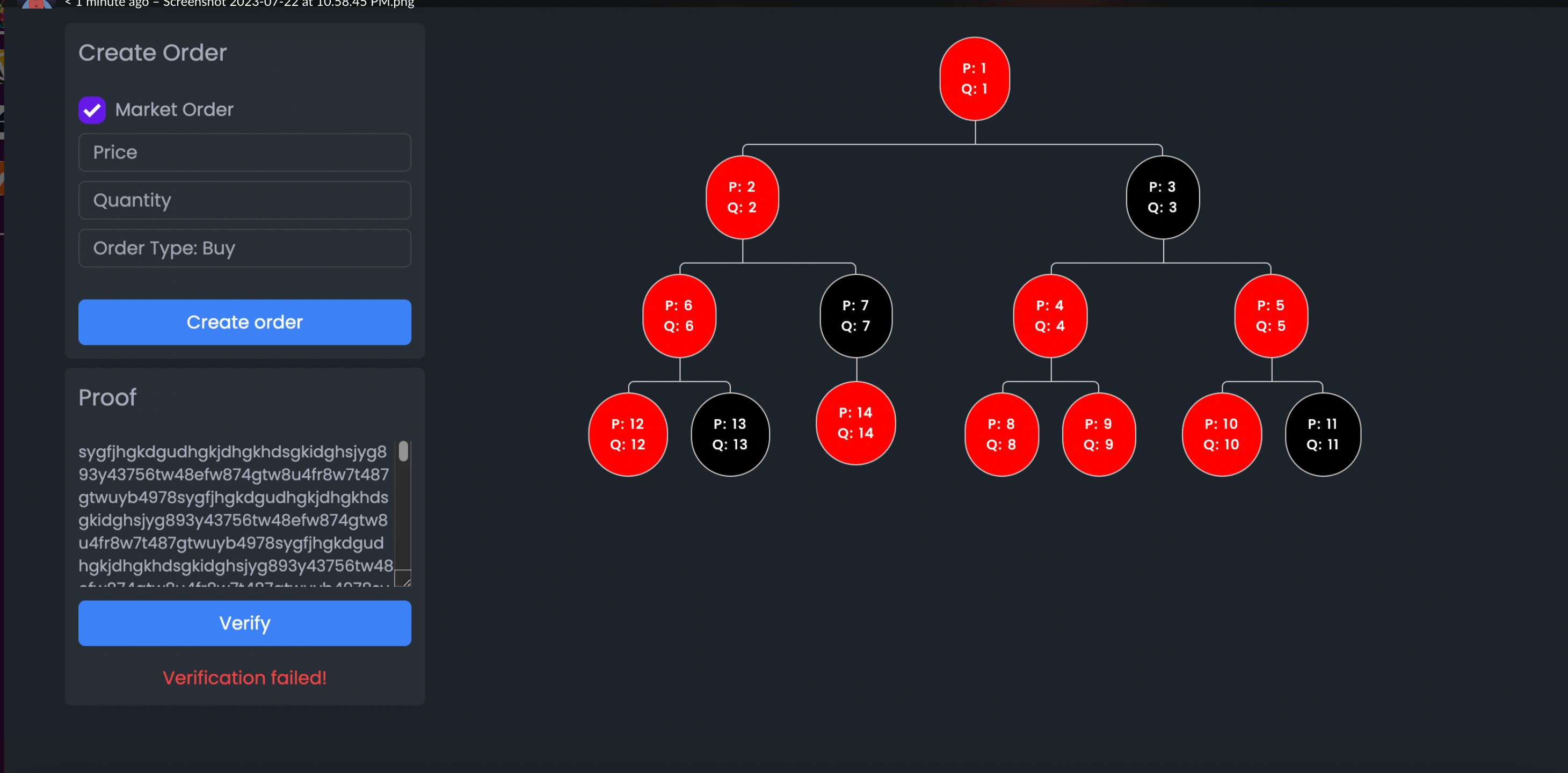Click the Order Type Buy dropdown
Viewport: 1568px width, 773px height.
[x=245, y=248]
